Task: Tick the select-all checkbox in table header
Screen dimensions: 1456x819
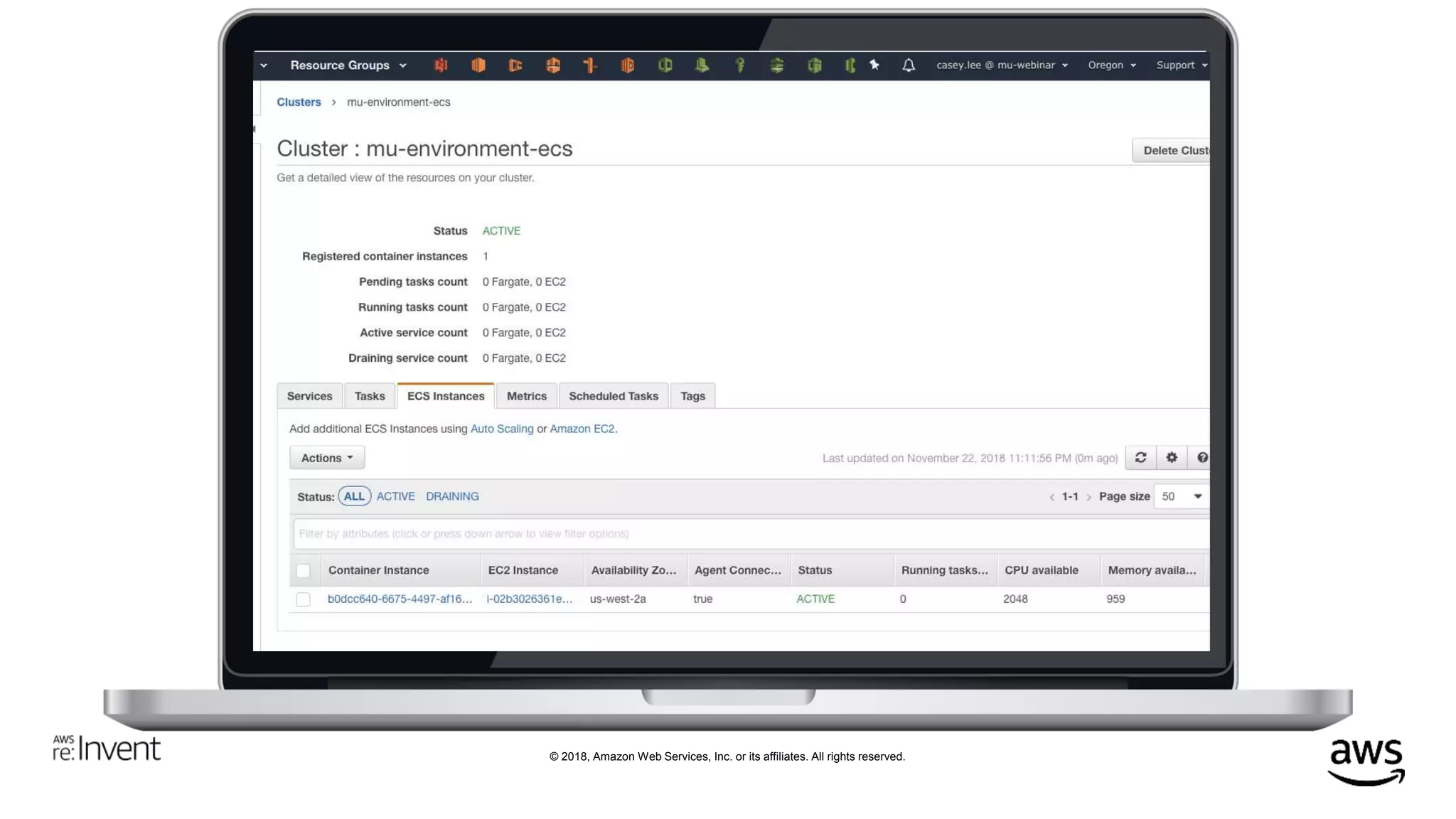Action: pyautogui.click(x=303, y=571)
